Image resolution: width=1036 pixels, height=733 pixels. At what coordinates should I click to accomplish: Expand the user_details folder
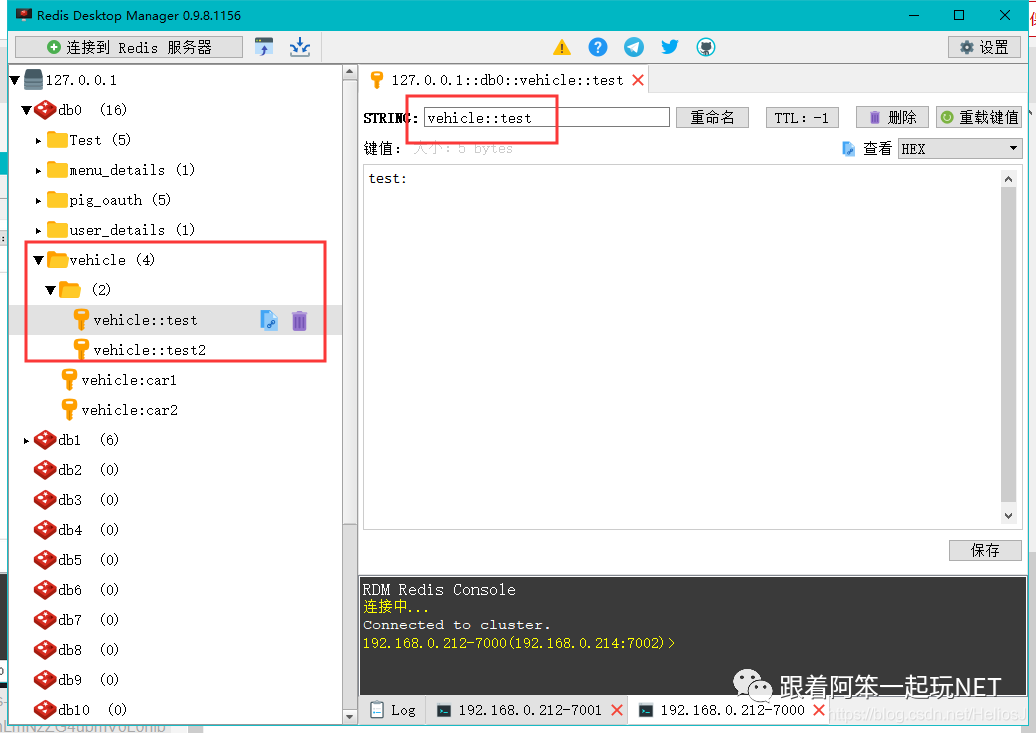[38, 231]
